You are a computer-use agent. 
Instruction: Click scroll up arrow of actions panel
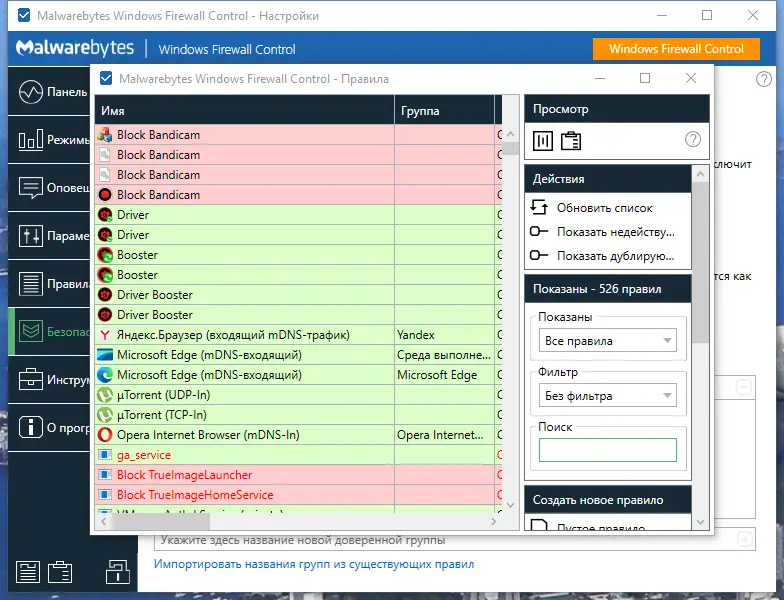pos(700,174)
